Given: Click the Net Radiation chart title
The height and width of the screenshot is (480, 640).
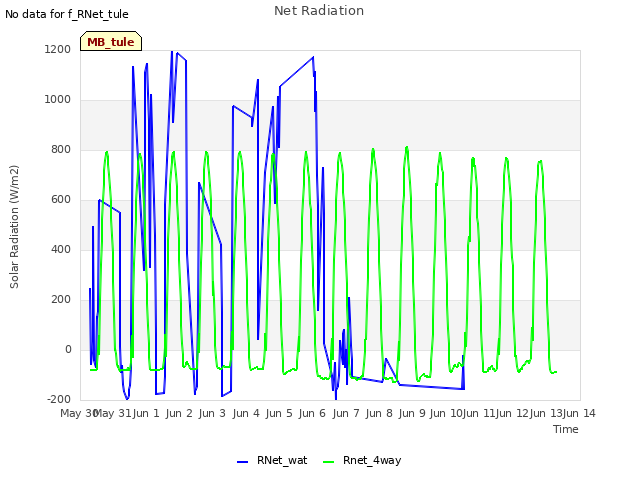Looking at the screenshot, I should pyautogui.click(x=319, y=11).
